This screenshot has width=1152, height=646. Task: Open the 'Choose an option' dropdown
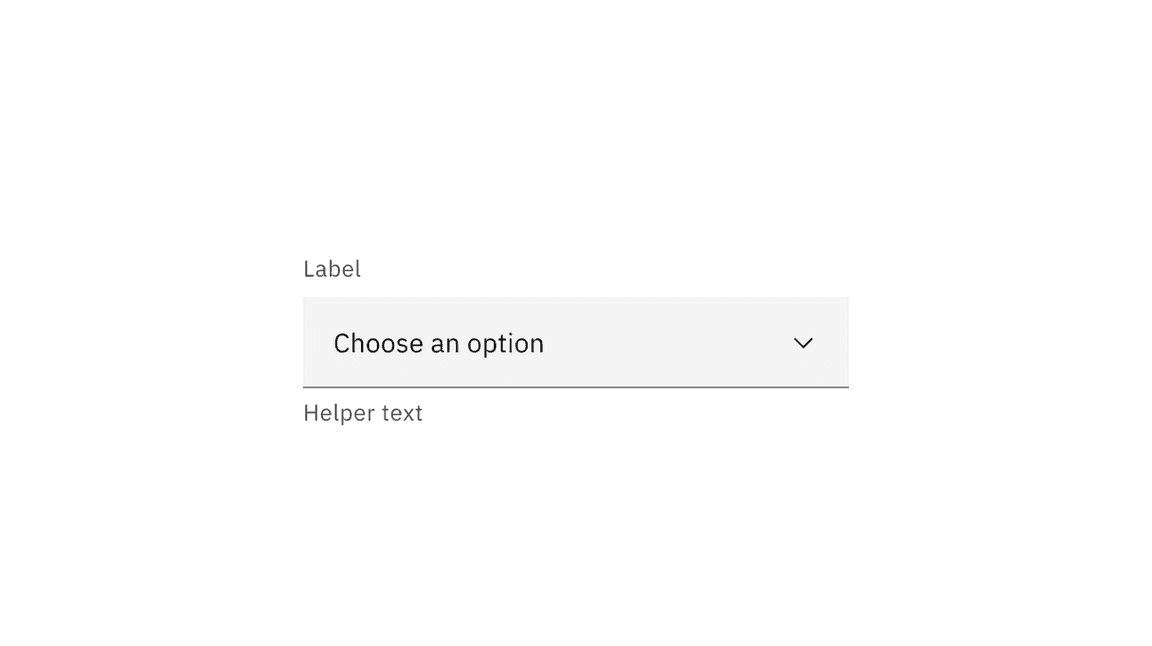575,342
